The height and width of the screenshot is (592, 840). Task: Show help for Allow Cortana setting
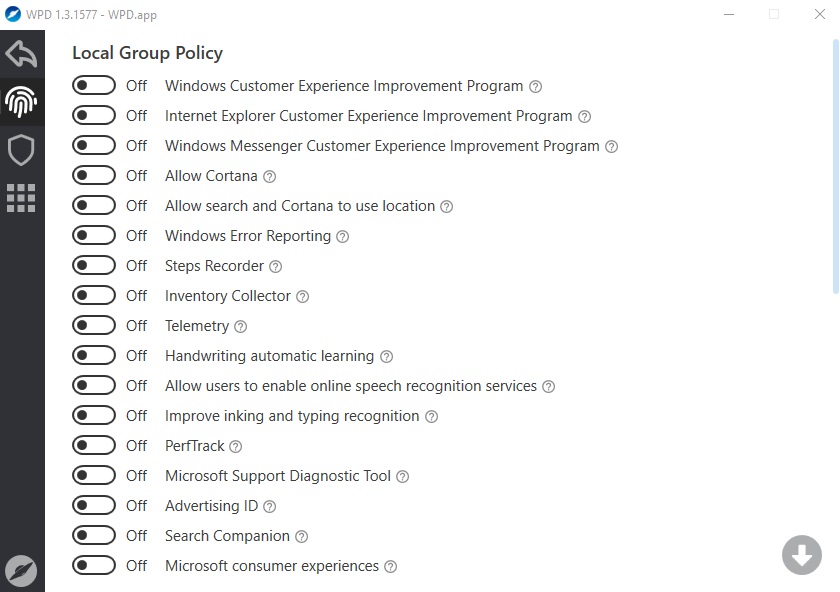(x=269, y=176)
